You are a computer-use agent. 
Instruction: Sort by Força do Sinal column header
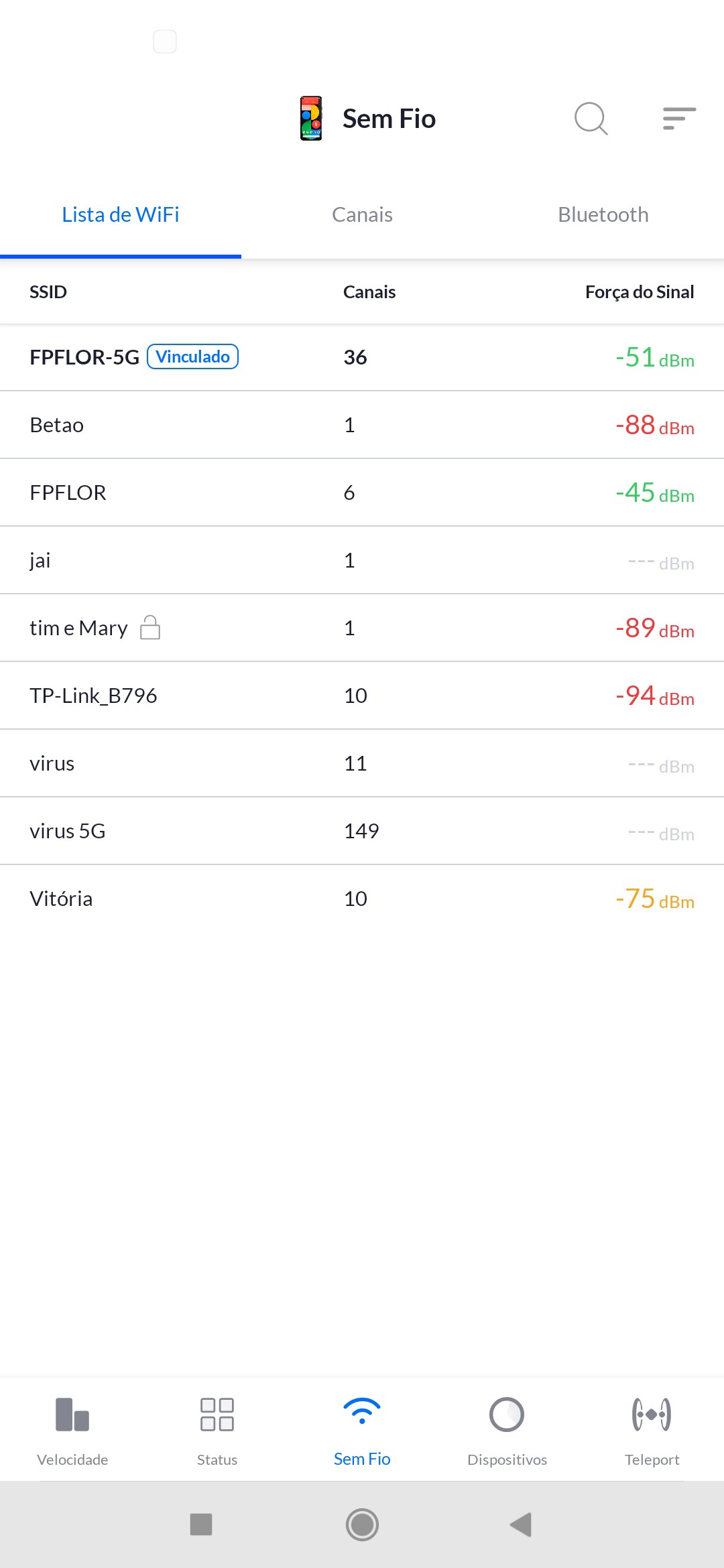(x=640, y=292)
